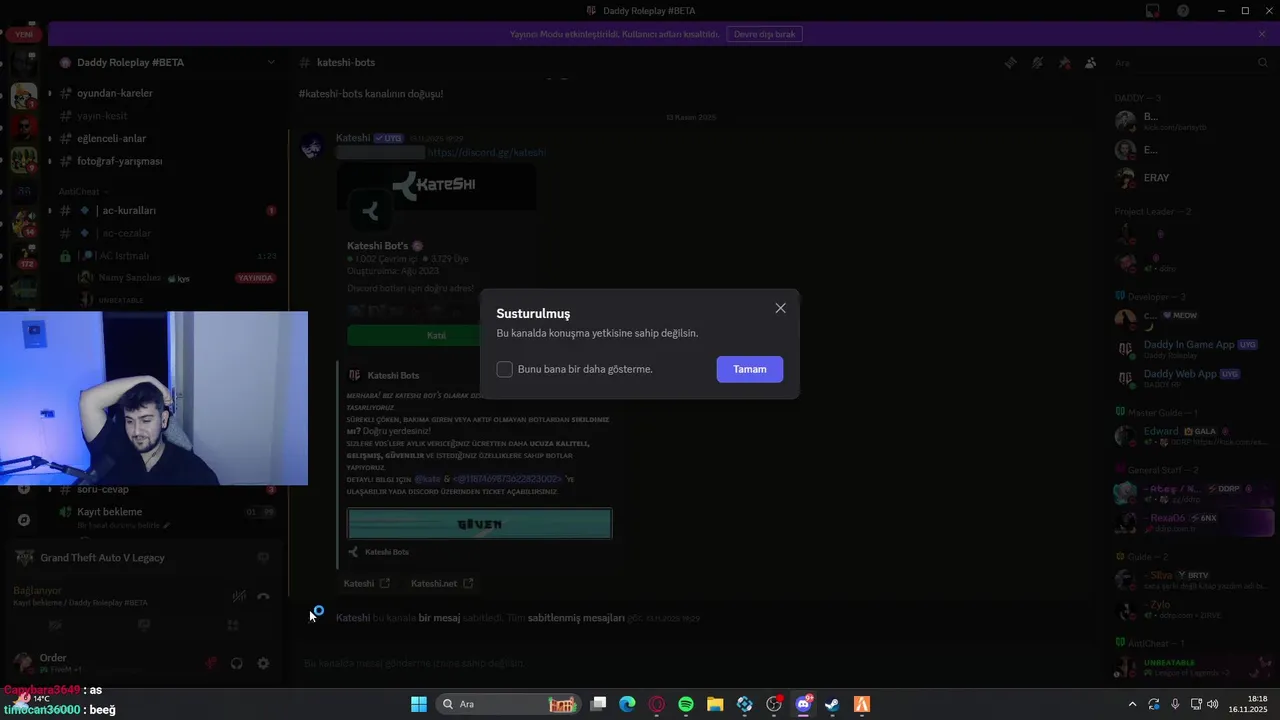Image resolution: width=1280 pixels, height=720 pixels.
Task: Open oyundan-kareler channel
Action: 166,93
